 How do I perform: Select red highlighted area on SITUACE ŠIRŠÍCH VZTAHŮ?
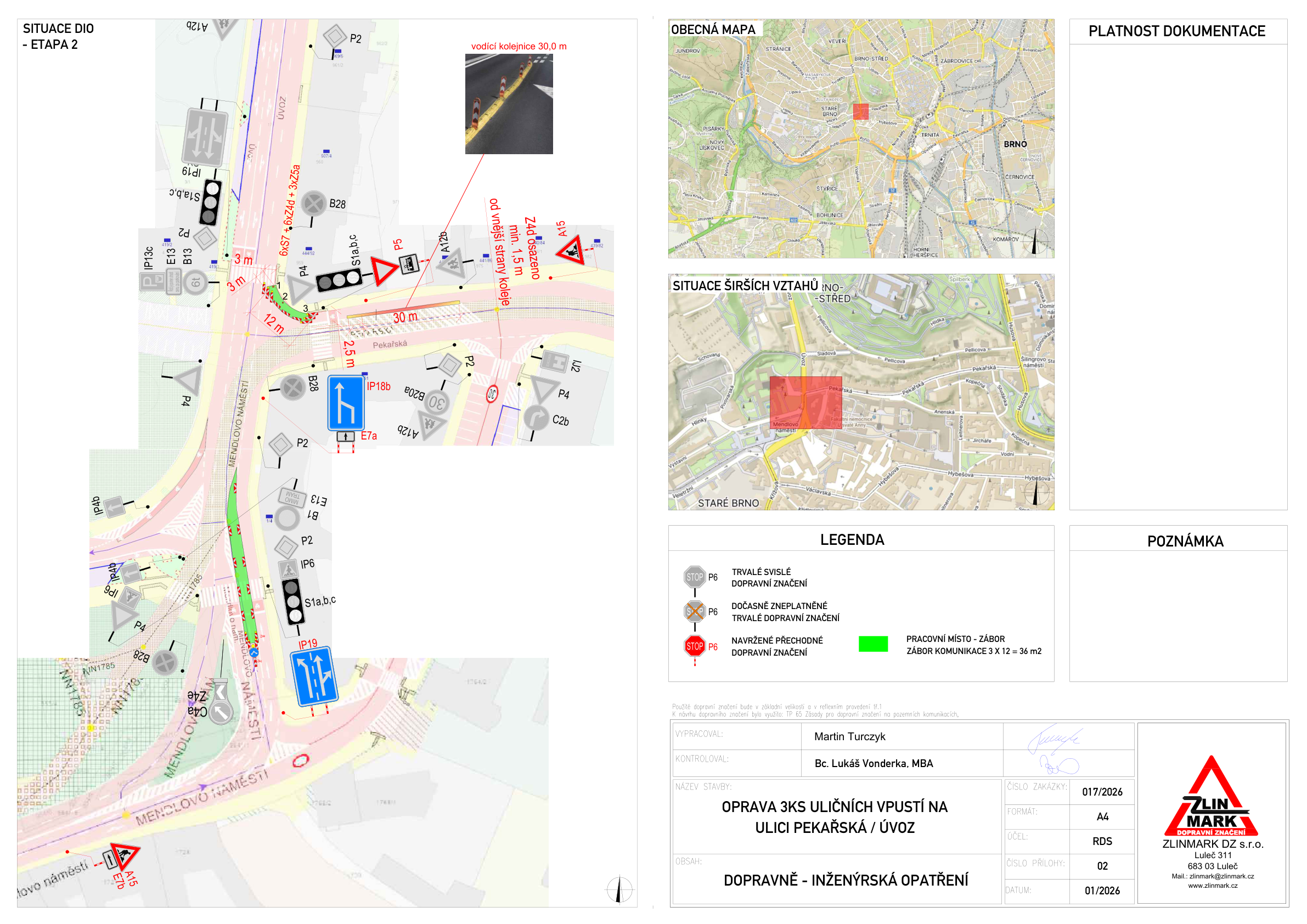coord(805,403)
